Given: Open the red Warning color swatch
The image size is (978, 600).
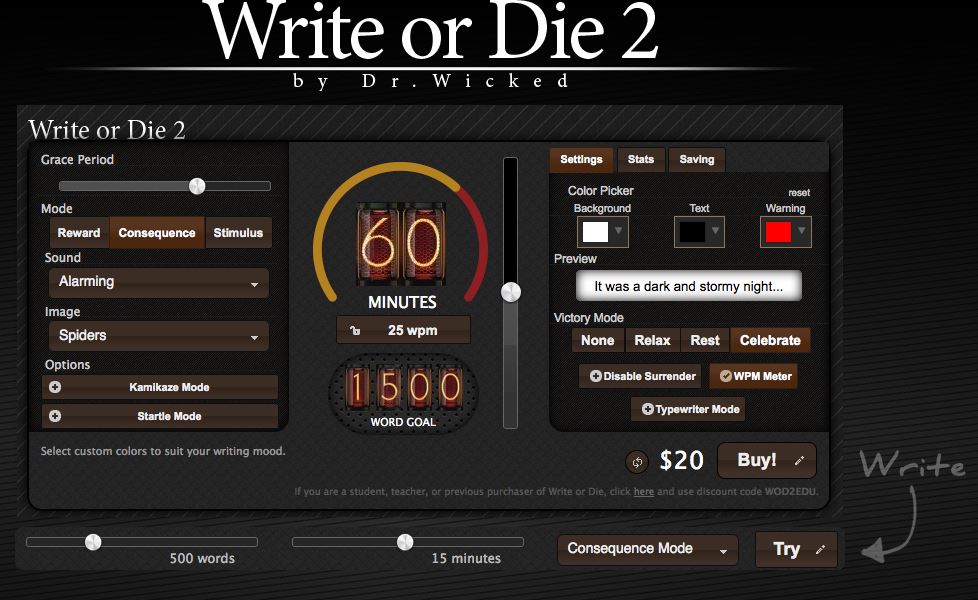Looking at the screenshot, I should [785, 232].
